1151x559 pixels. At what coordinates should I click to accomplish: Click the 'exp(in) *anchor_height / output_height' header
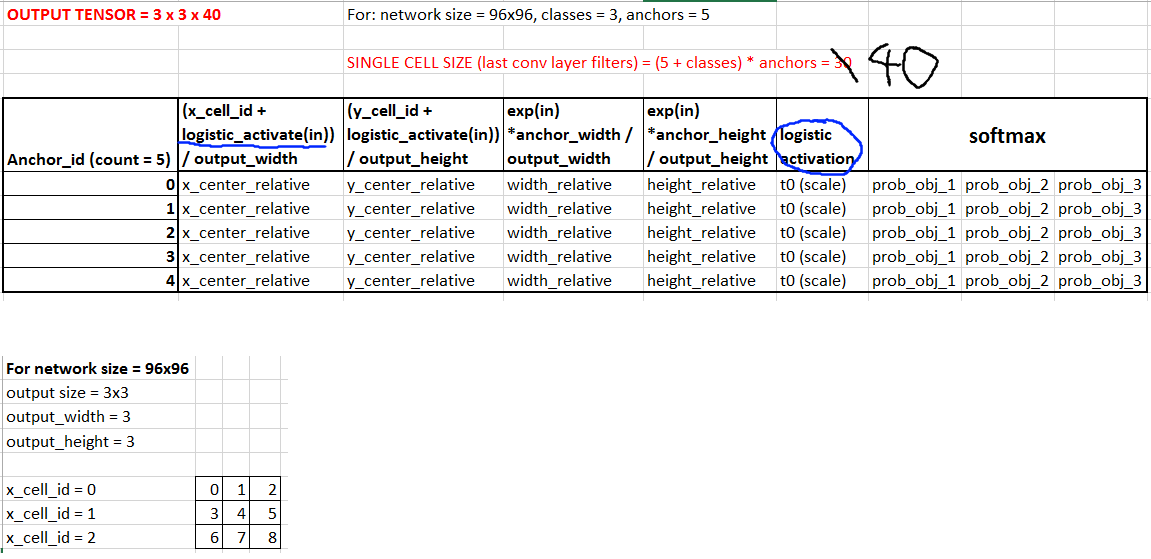(x=710, y=135)
